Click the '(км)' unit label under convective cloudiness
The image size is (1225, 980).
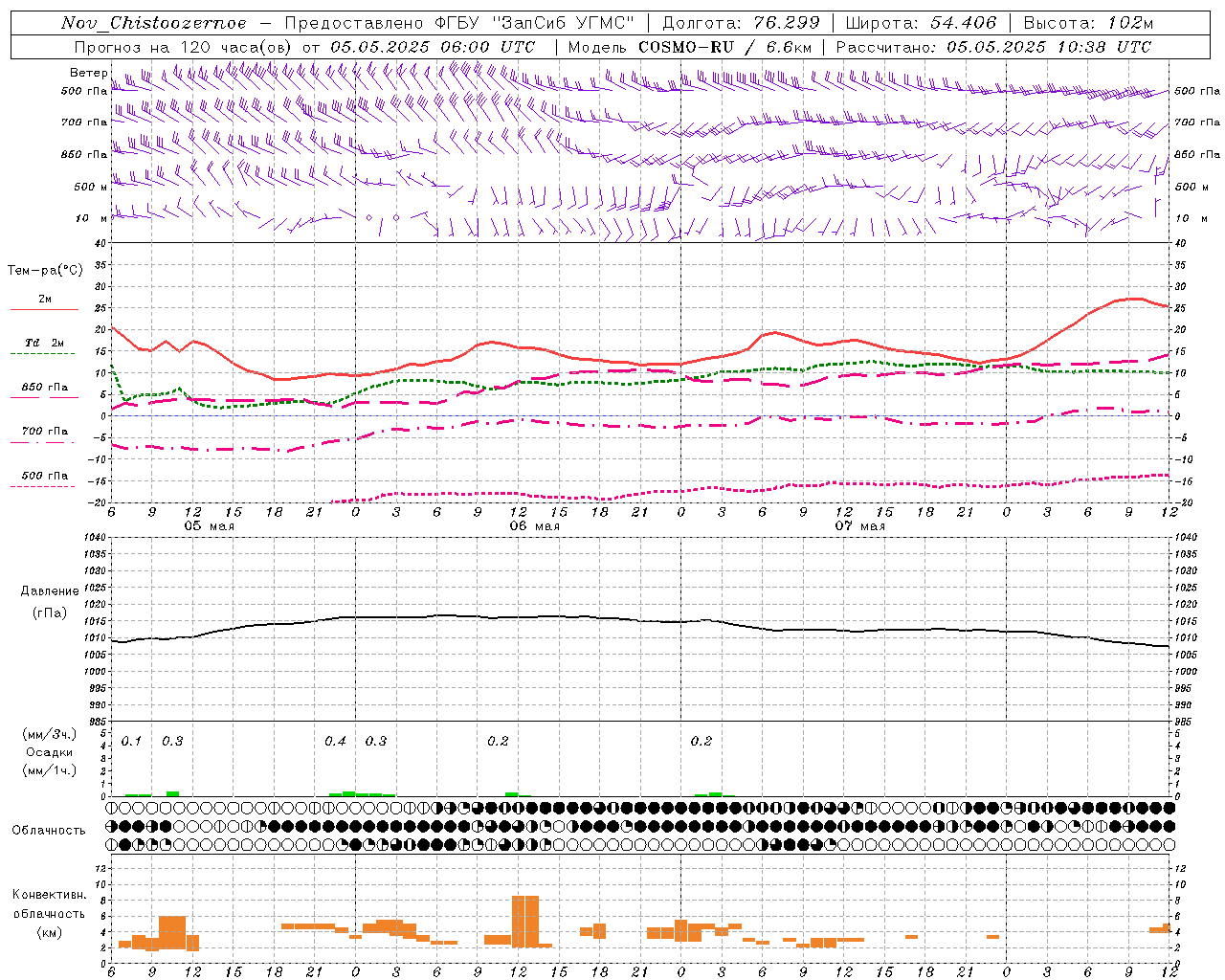(50, 931)
